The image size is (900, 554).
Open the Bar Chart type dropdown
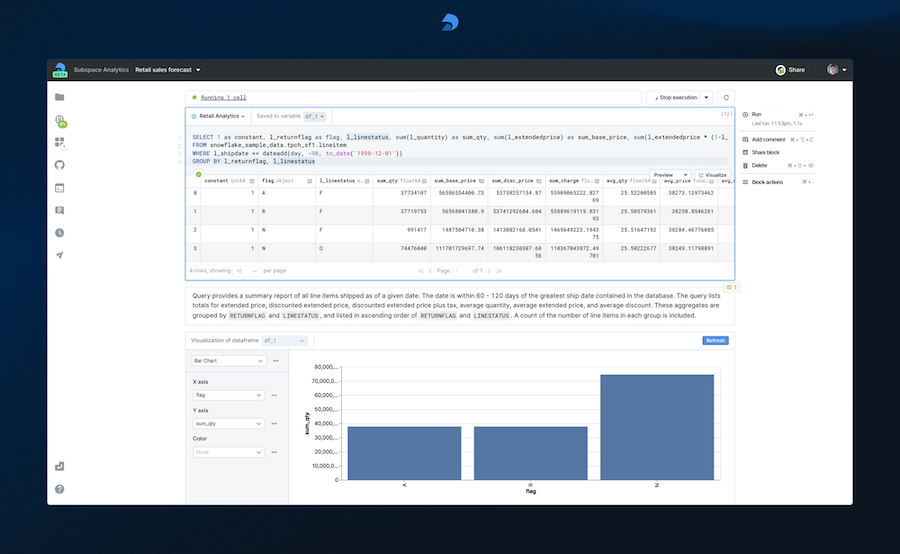pos(227,360)
